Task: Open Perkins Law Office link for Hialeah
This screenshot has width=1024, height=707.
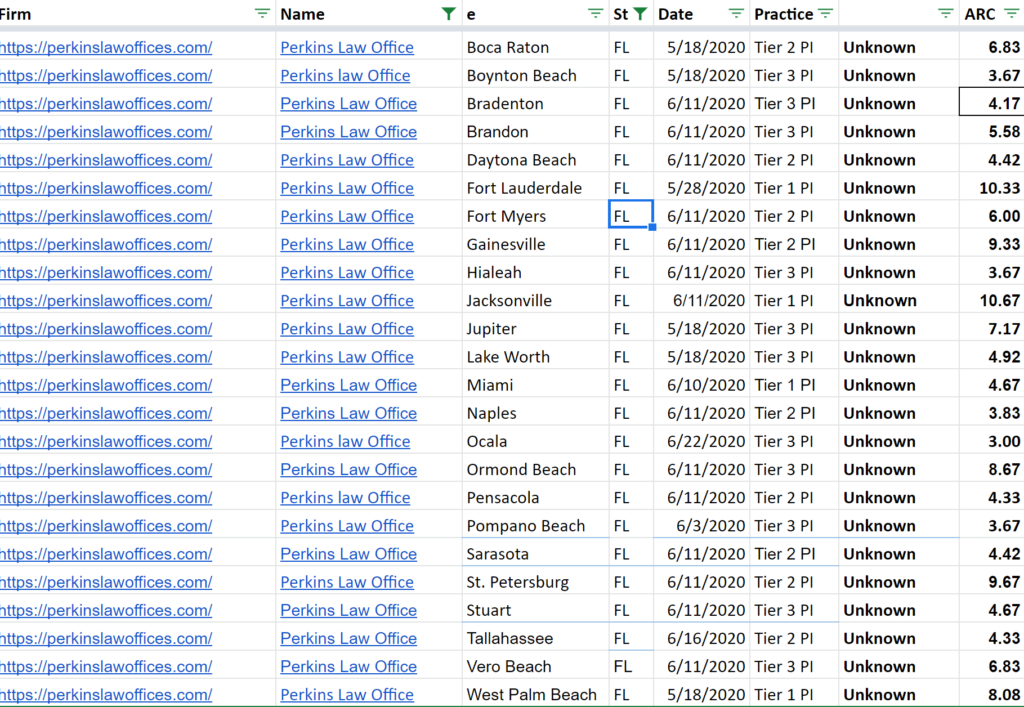Action: tap(347, 273)
